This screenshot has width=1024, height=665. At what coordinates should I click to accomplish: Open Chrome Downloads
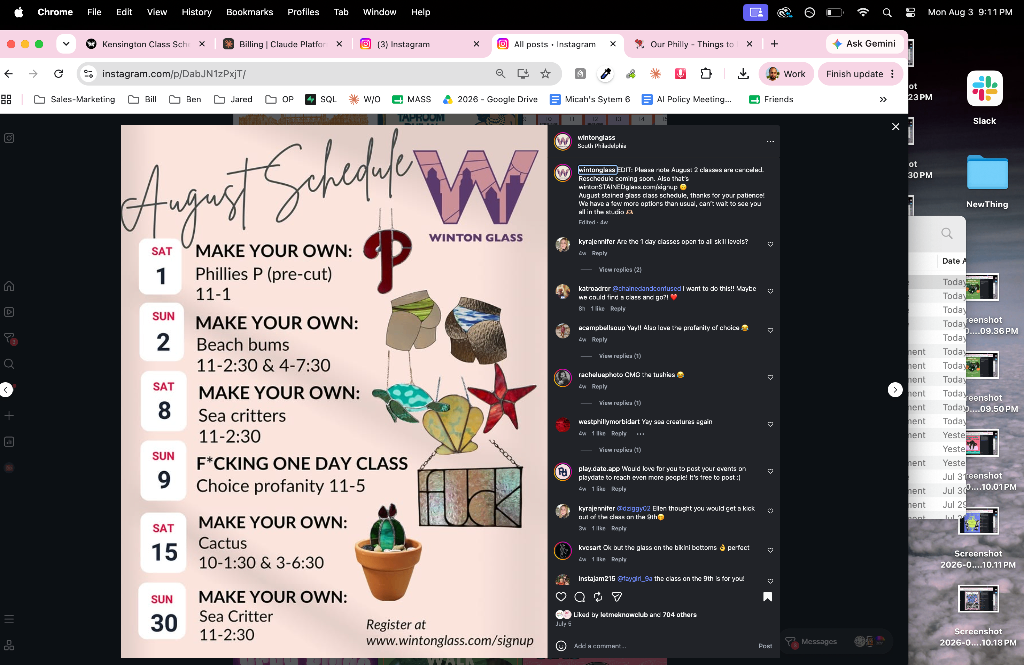pos(743,74)
